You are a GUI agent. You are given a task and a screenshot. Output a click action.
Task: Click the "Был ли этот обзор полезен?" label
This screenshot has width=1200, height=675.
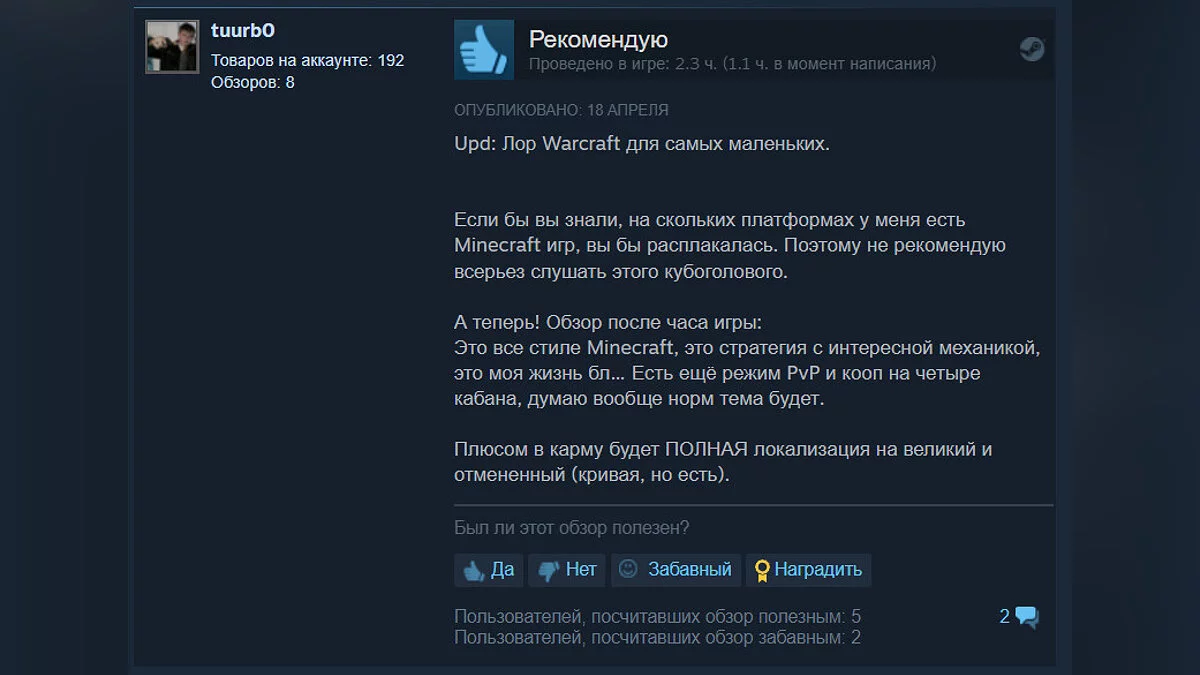pos(572,528)
